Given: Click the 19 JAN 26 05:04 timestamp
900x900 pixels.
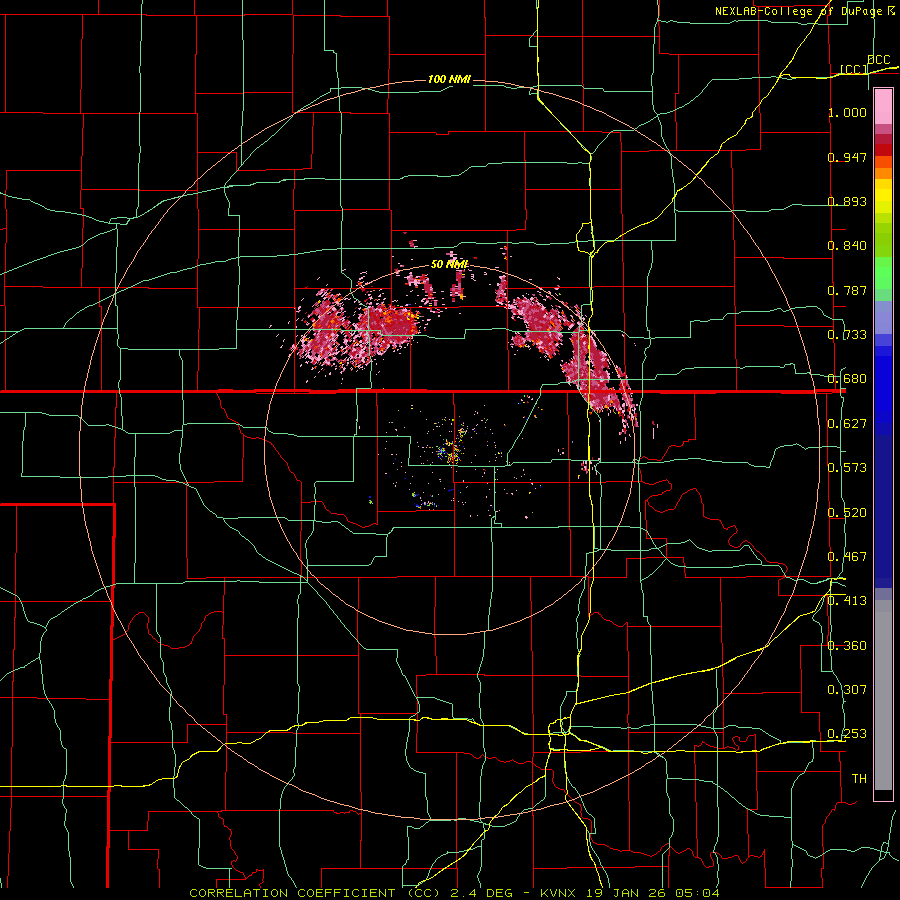Looking at the screenshot, I should click(x=653, y=893).
